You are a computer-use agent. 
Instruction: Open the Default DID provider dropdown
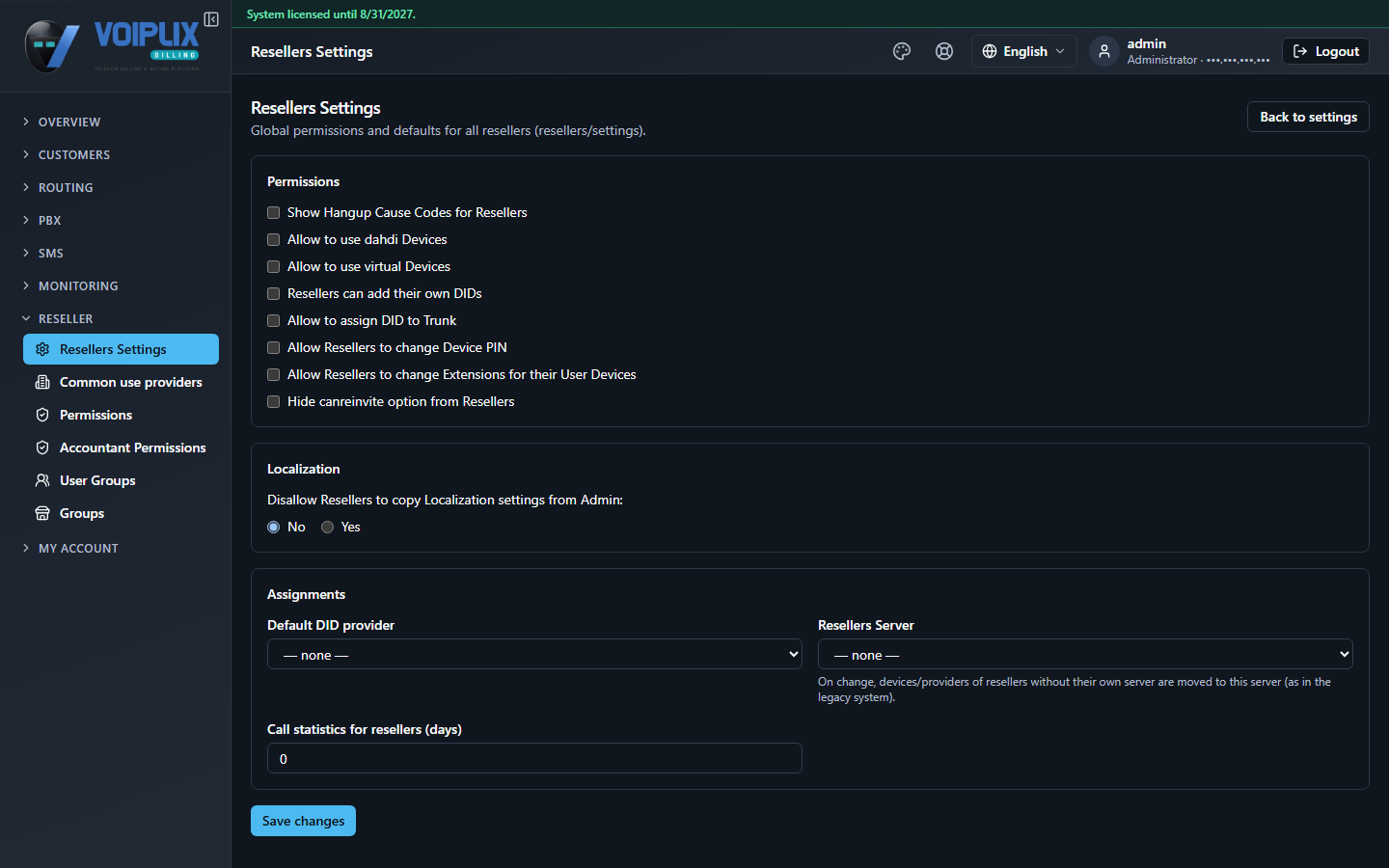click(534, 654)
